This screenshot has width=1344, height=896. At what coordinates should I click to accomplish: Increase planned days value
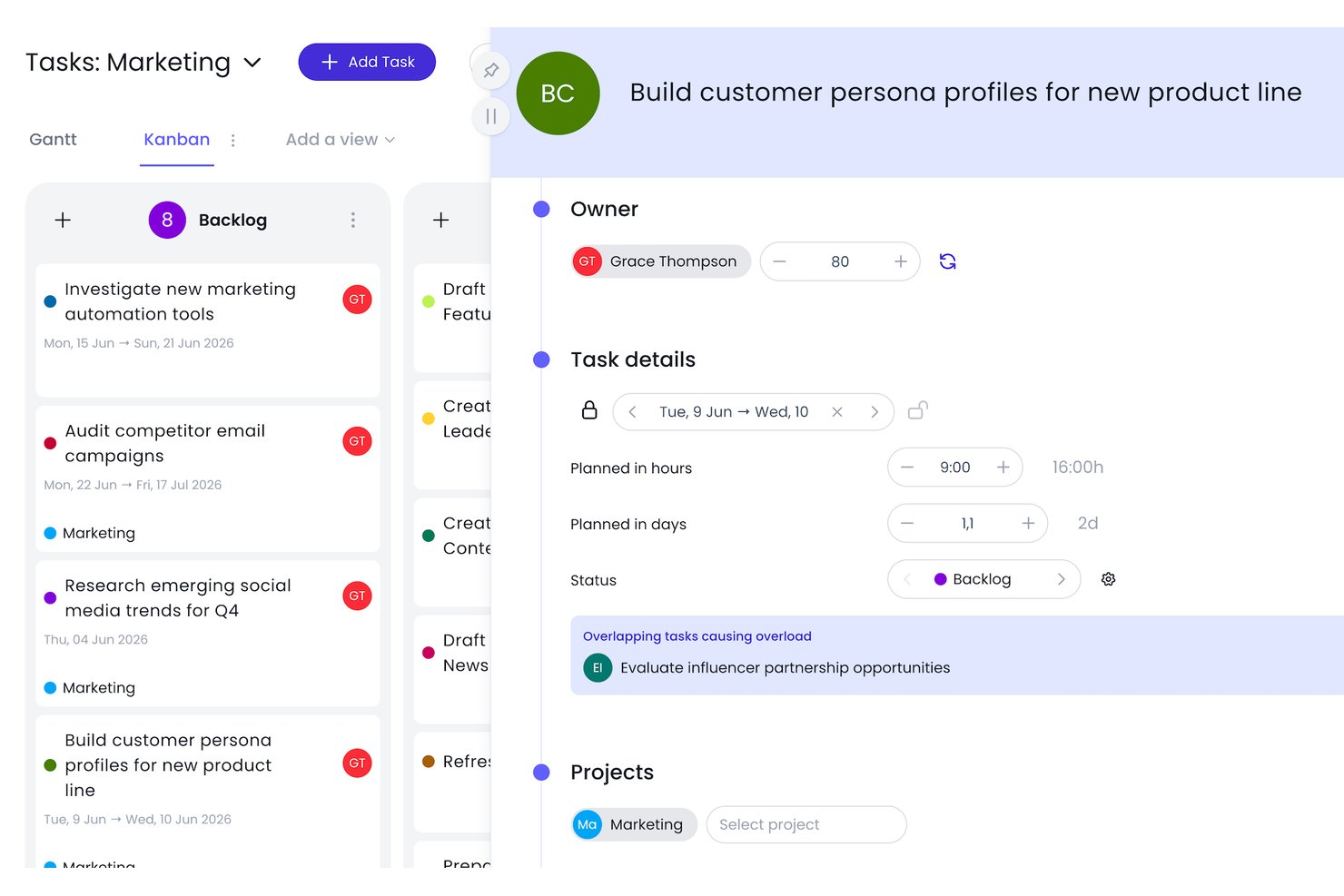point(1028,524)
